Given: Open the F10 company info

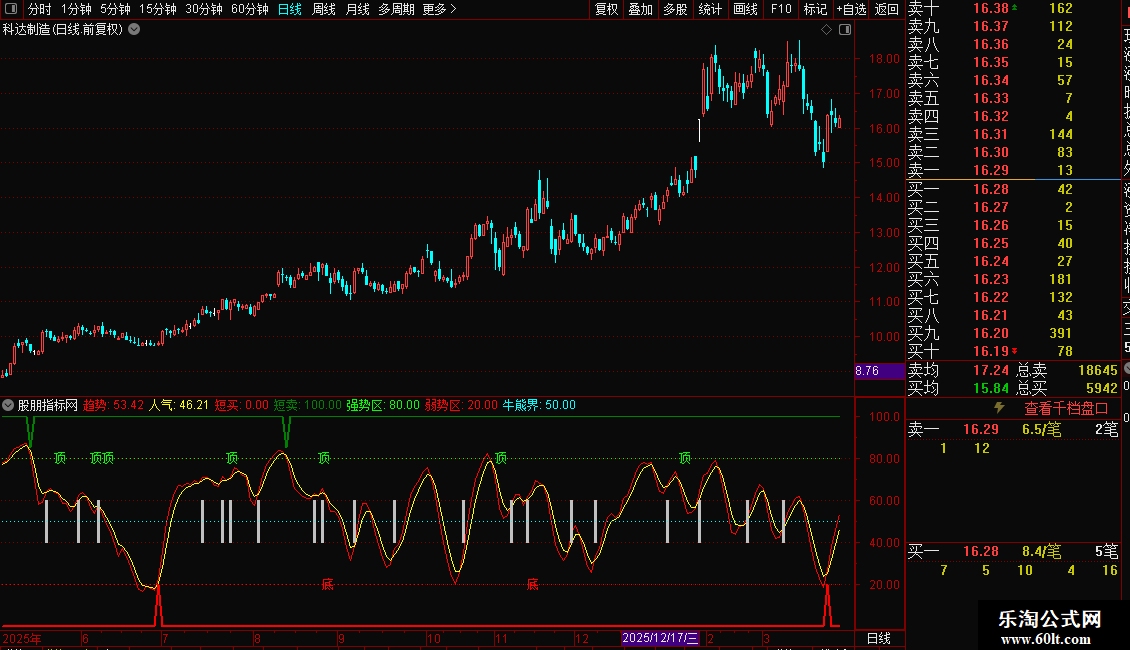Looking at the screenshot, I should (x=781, y=9).
